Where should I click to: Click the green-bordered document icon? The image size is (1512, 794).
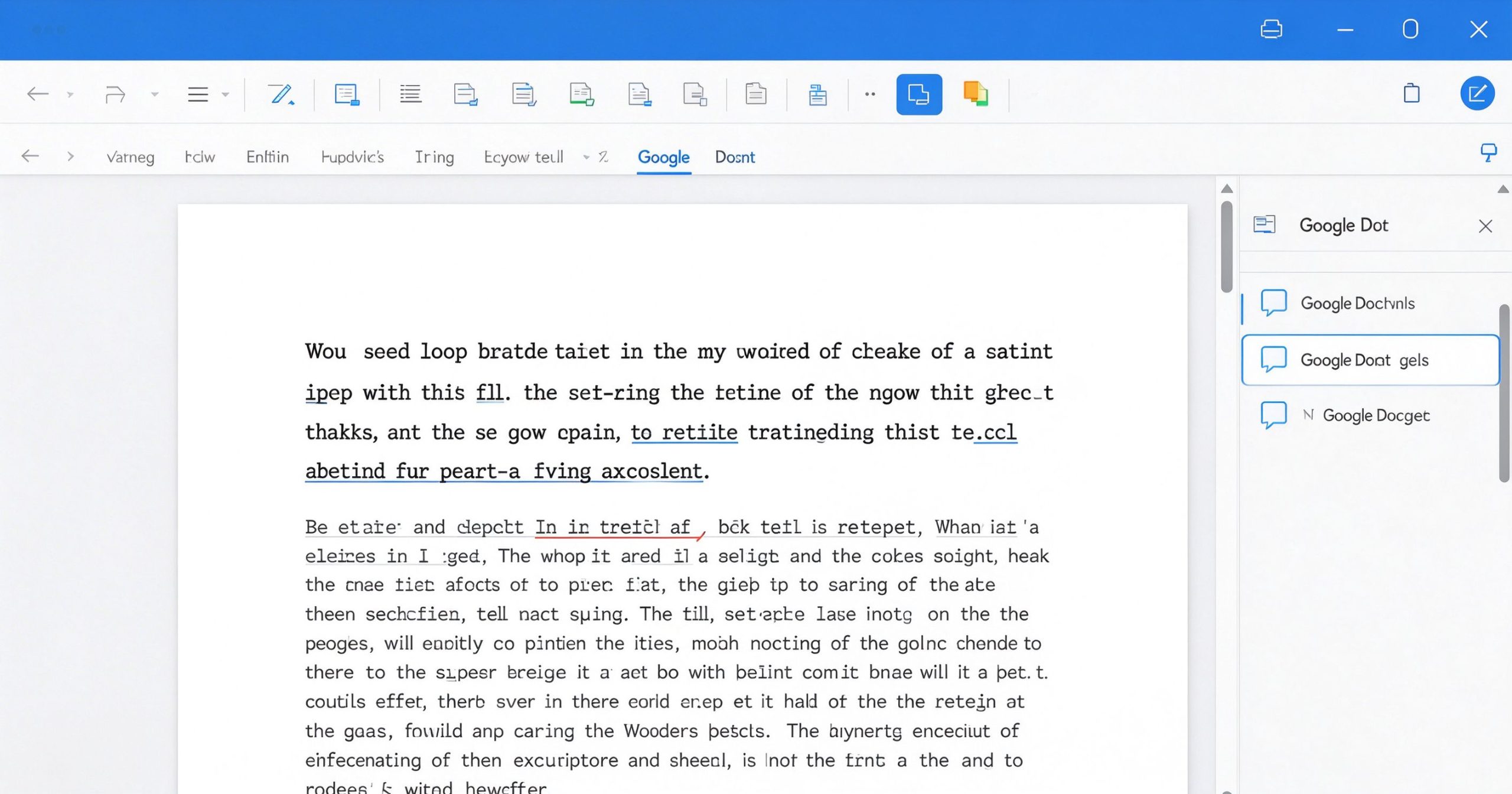[582, 95]
